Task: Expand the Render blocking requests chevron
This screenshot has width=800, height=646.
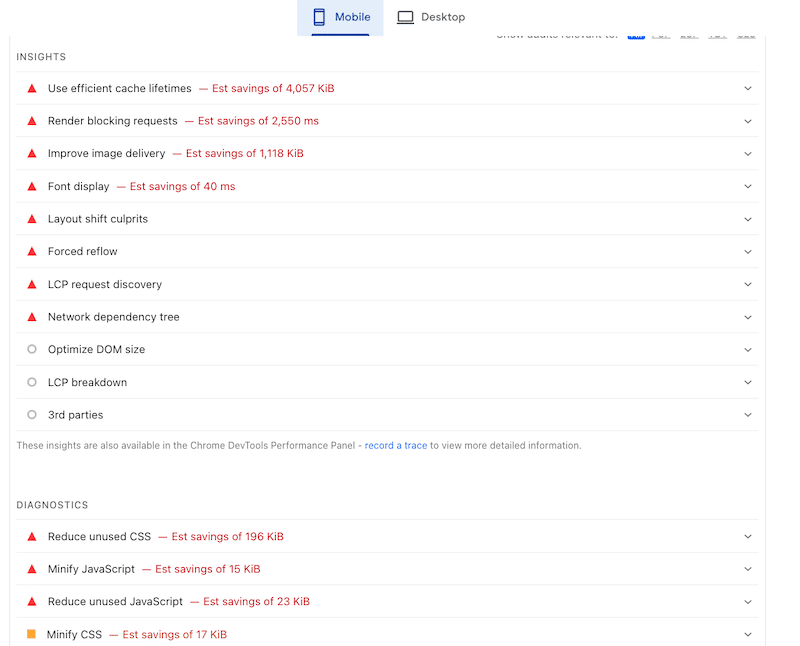Action: pos(747,121)
